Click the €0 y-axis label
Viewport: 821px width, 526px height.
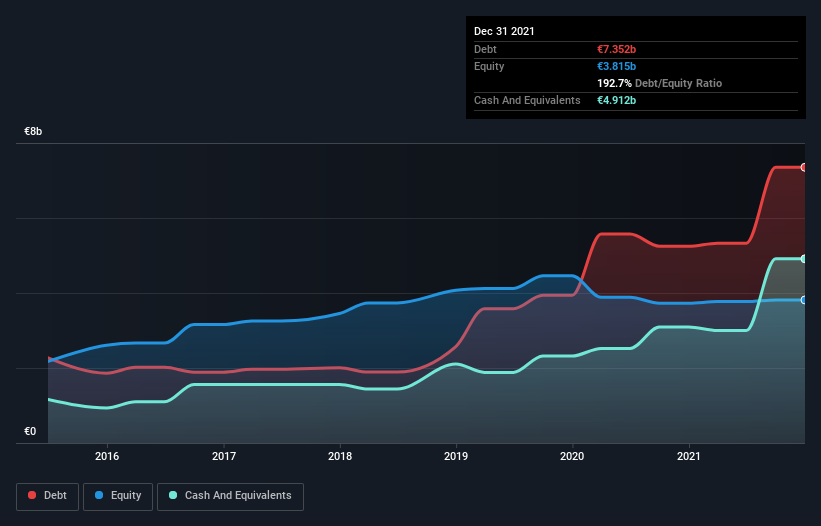tap(30, 431)
